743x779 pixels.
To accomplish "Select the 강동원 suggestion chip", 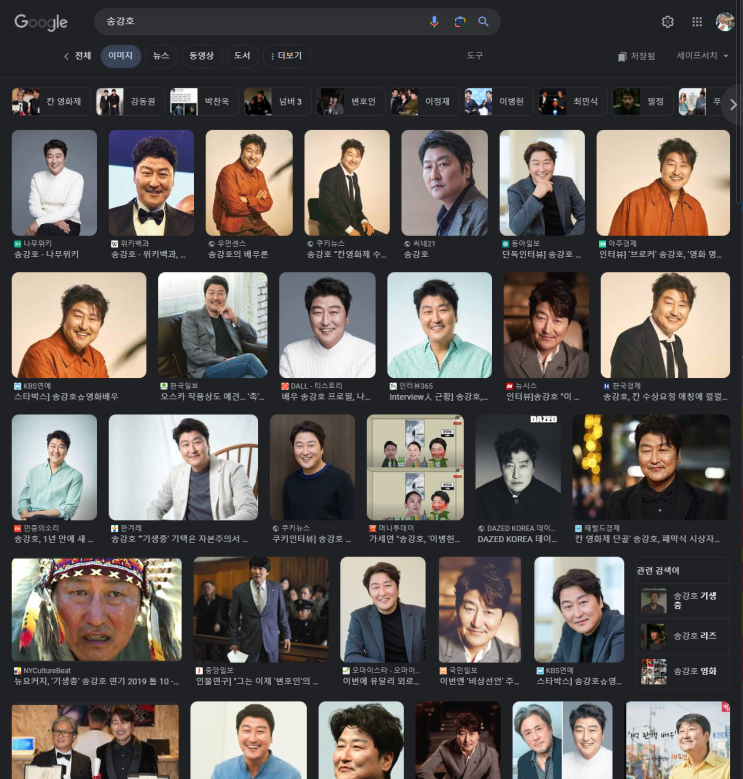I will click(130, 101).
